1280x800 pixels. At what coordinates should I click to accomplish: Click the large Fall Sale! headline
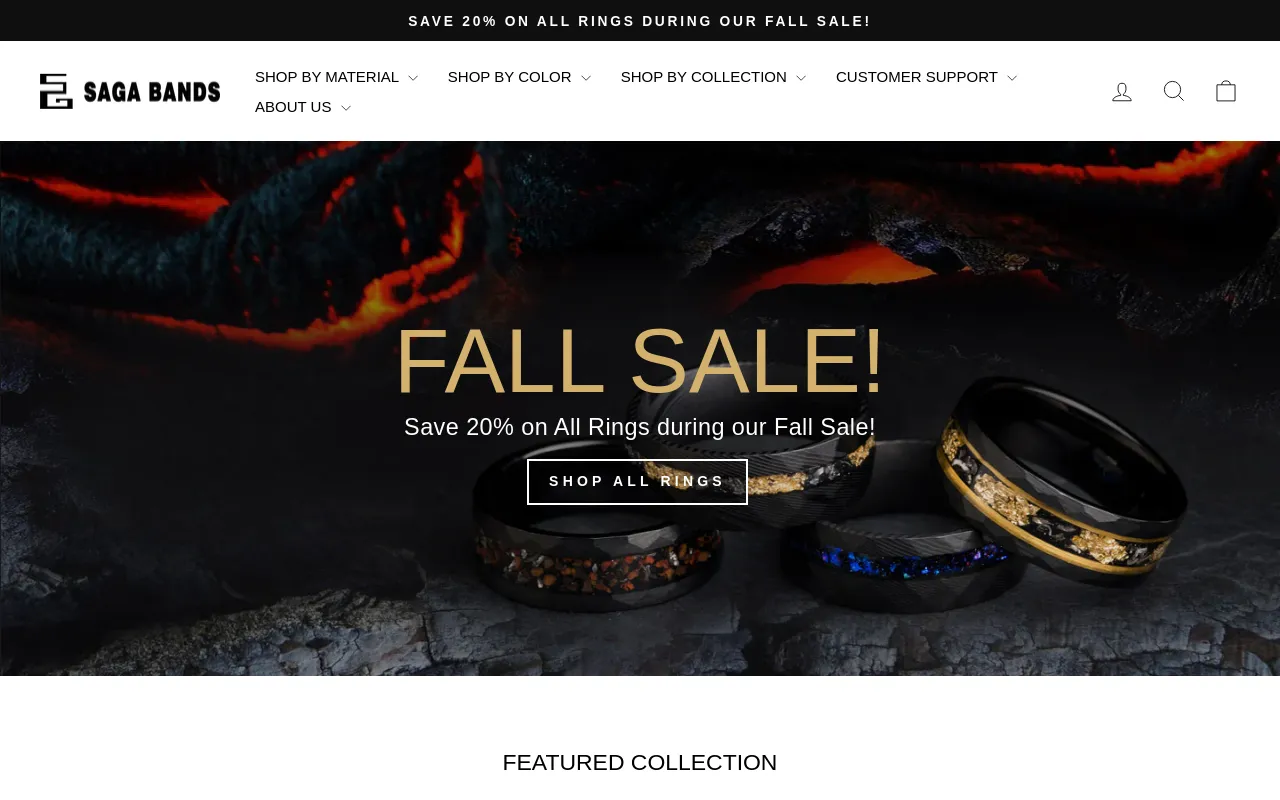pos(640,361)
